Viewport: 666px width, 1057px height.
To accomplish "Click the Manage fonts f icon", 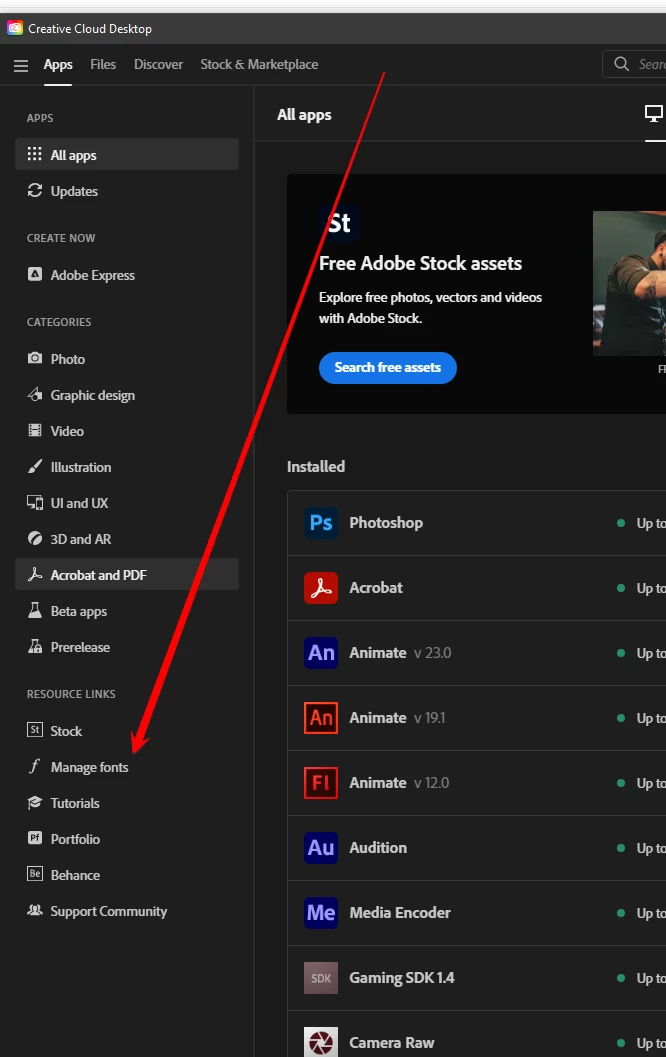I will coord(34,766).
